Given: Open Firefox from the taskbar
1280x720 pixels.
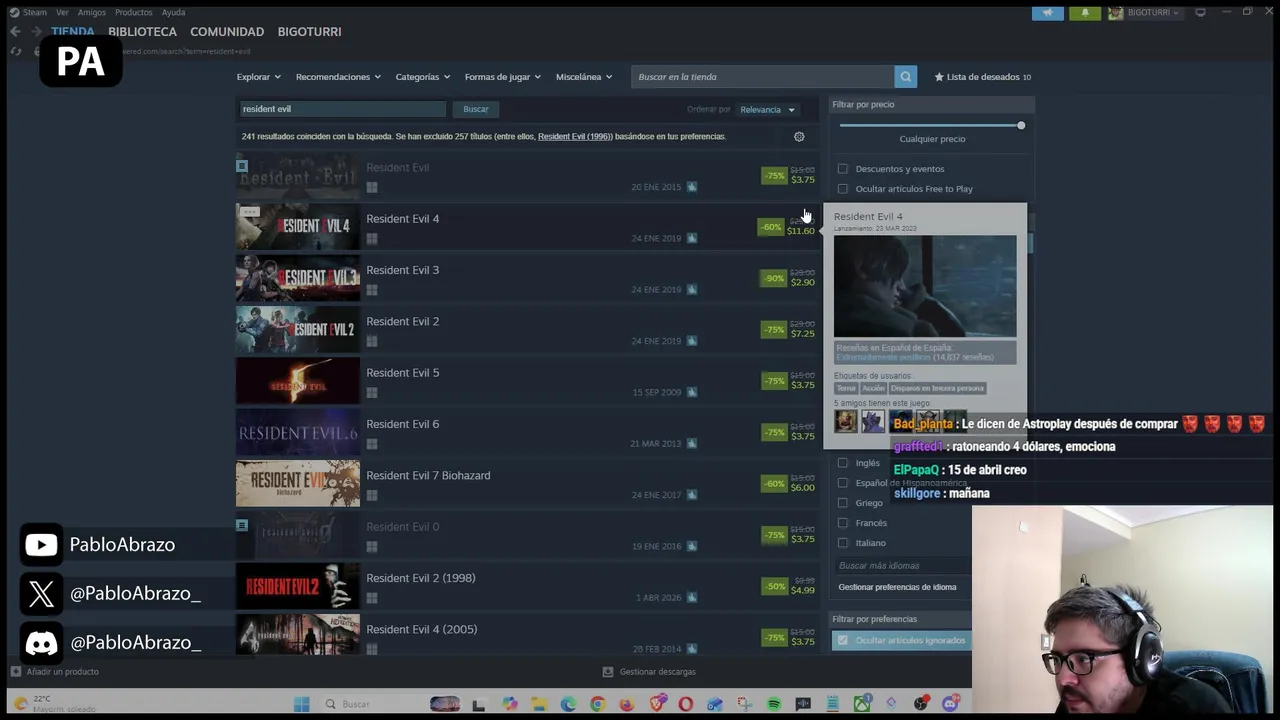Looking at the screenshot, I should coord(627,704).
